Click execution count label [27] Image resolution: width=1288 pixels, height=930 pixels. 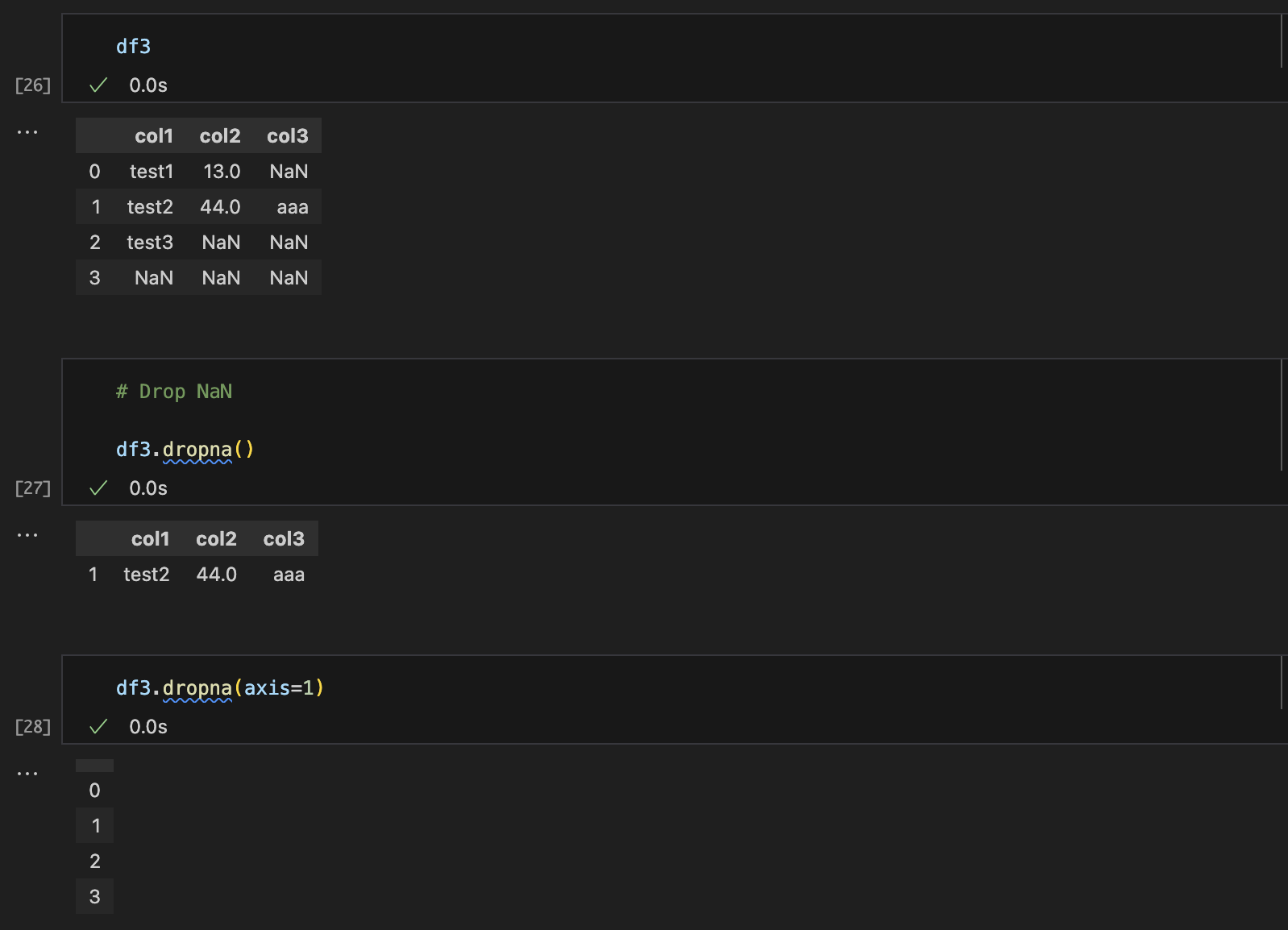[33, 488]
